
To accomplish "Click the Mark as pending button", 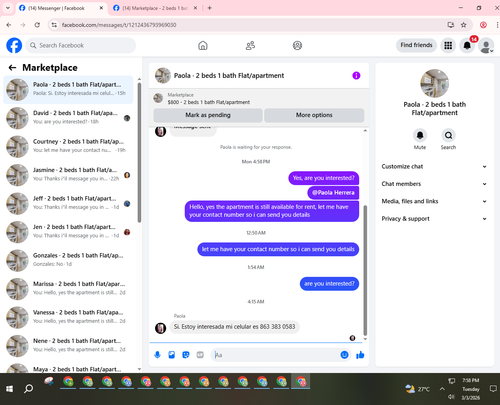I will tap(208, 115).
